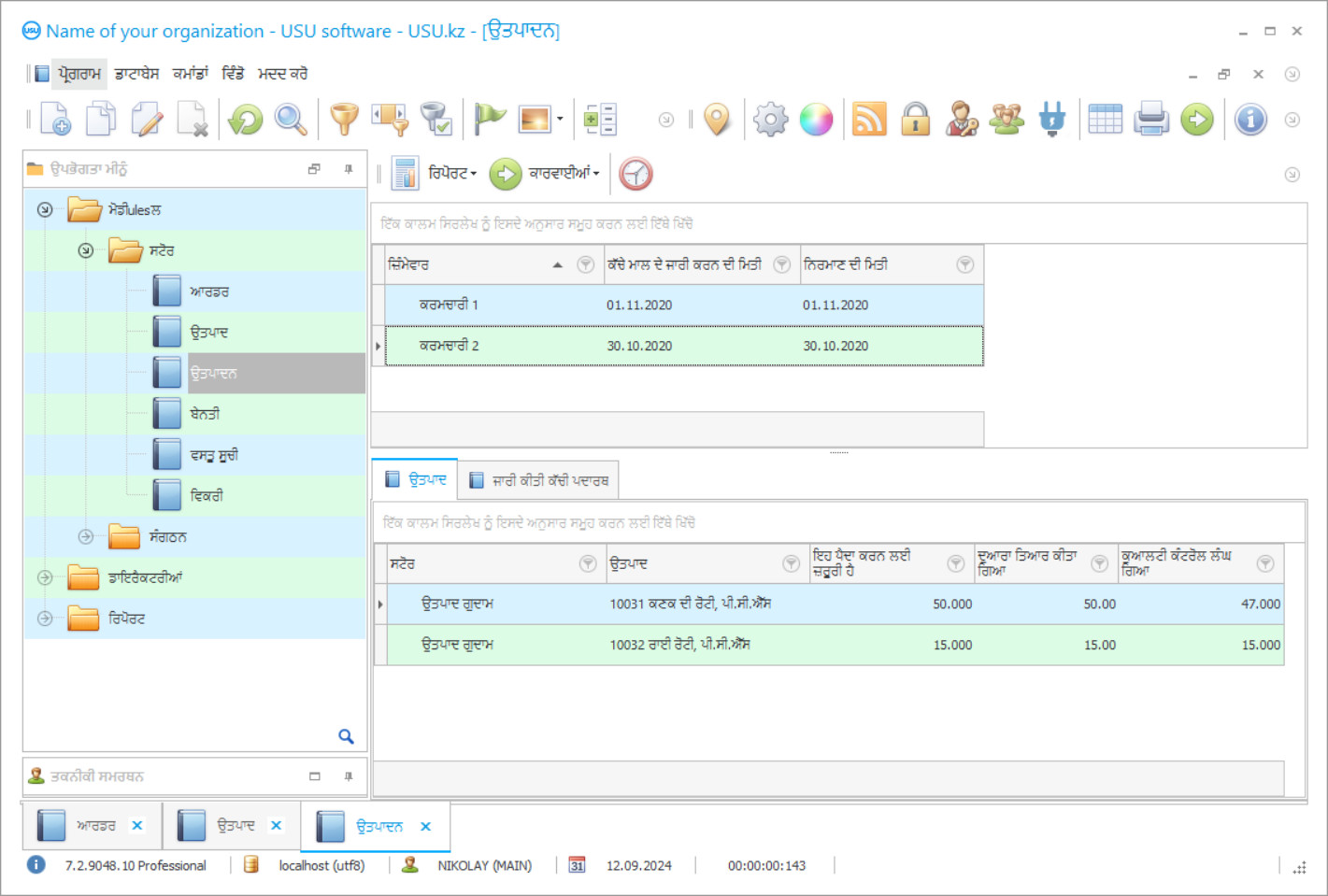Toggle filter on ਉਤਪਾਦ column header
This screenshot has width=1328, height=896.
pos(791,563)
